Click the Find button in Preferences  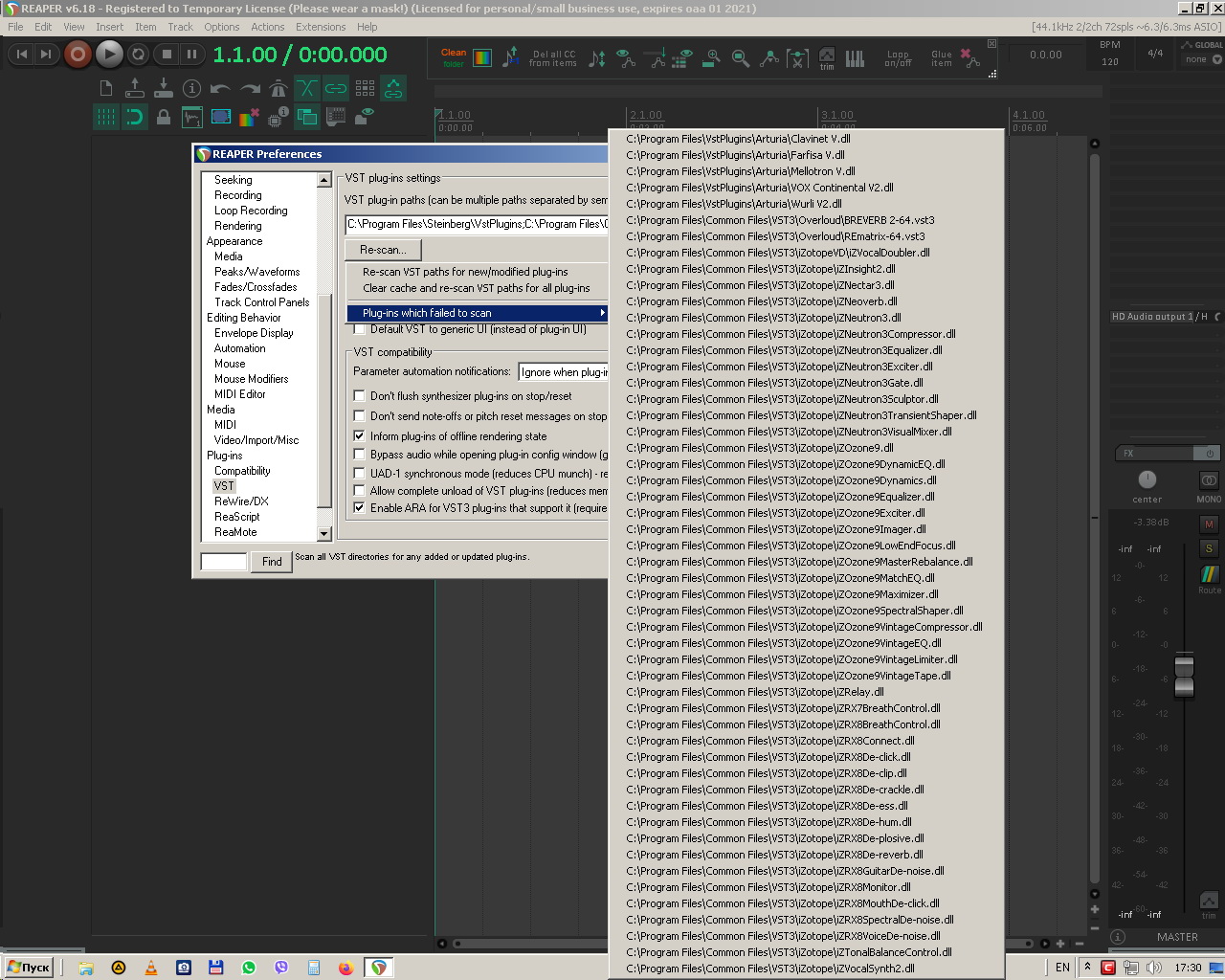[272, 562]
